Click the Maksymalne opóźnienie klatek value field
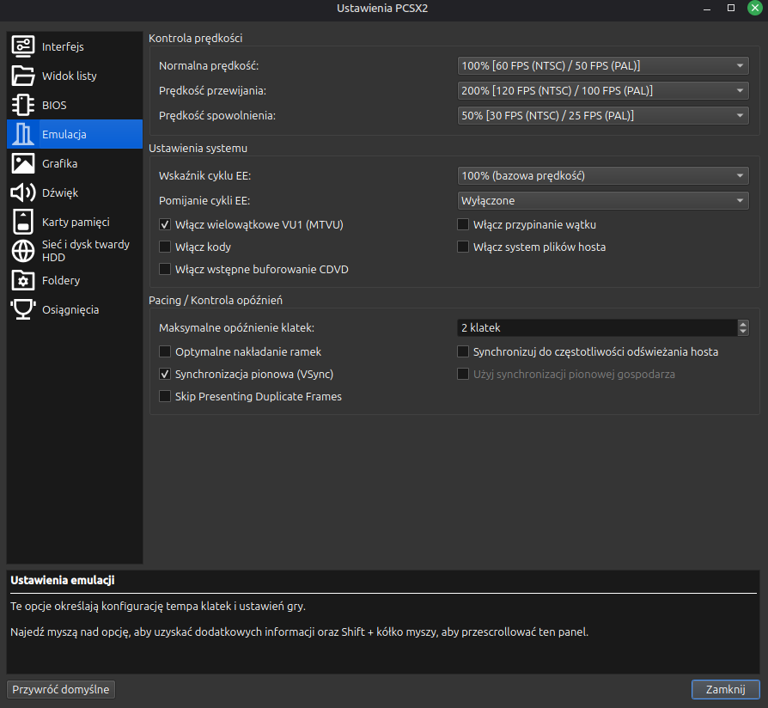Viewport: 768px width, 708px height. [596, 328]
